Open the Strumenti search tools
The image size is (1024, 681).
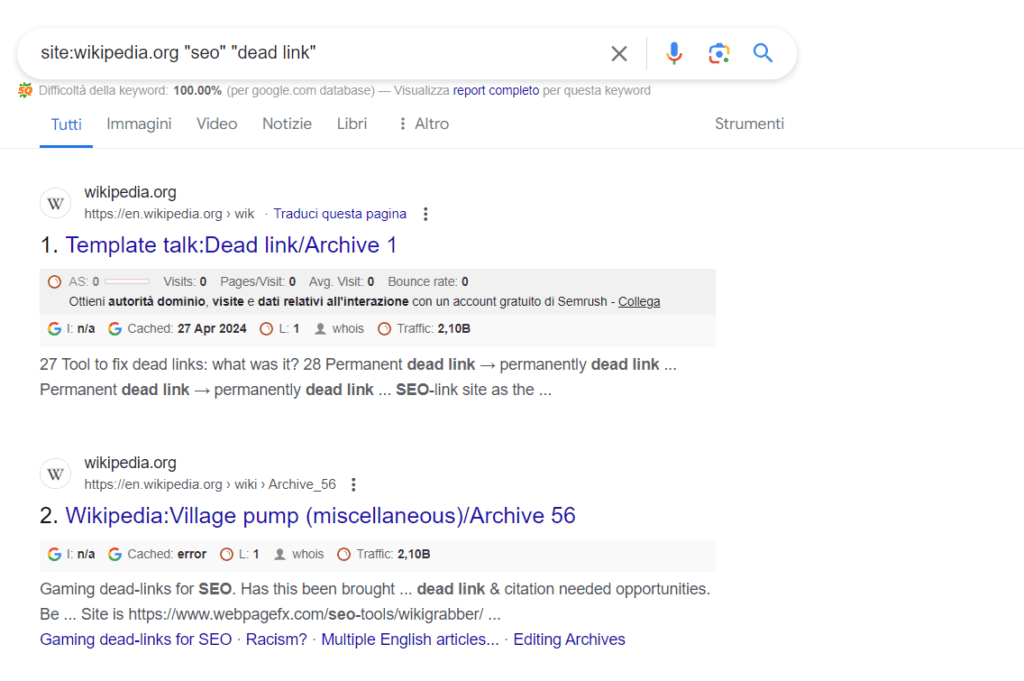pyautogui.click(x=749, y=124)
